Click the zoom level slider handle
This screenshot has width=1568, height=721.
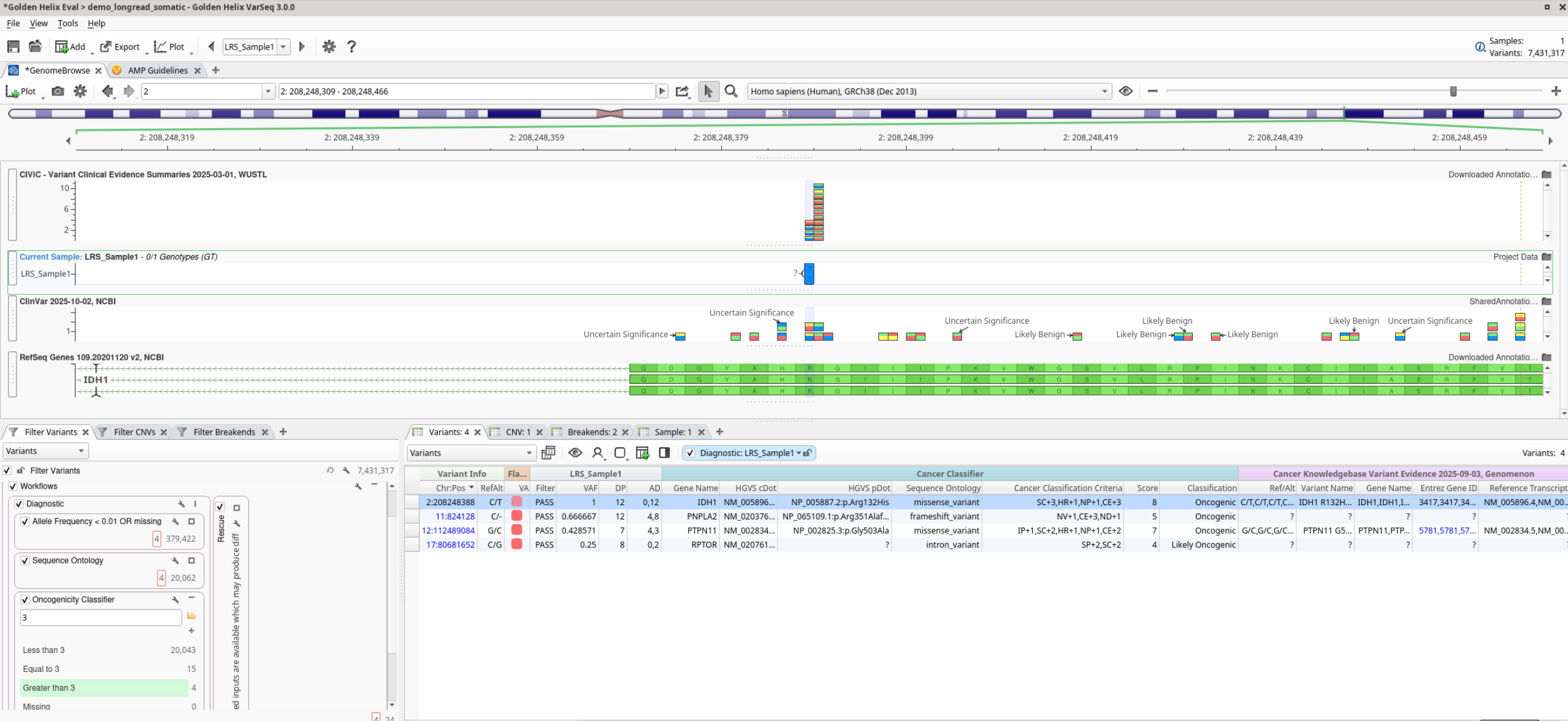coord(1453,91)
